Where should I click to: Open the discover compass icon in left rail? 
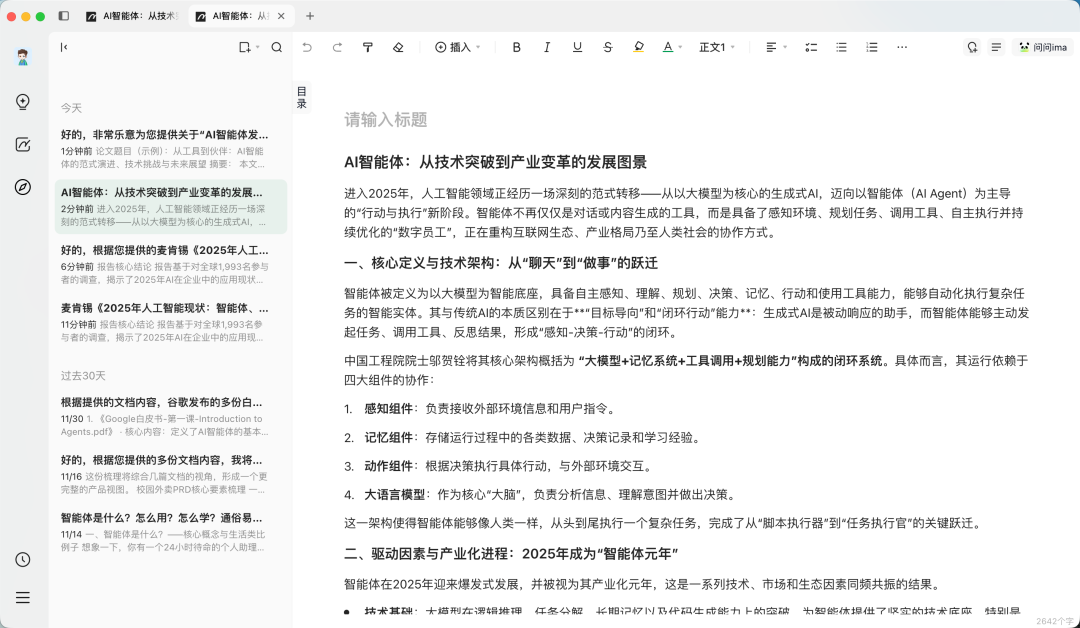click(x=24, y=186)
